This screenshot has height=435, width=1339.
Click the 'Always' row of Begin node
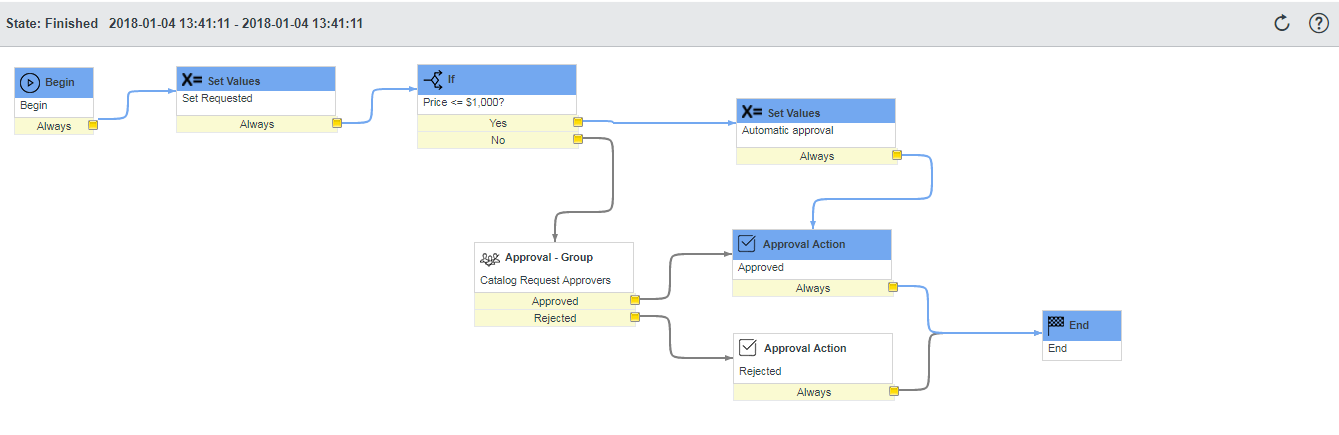(55, 126)
